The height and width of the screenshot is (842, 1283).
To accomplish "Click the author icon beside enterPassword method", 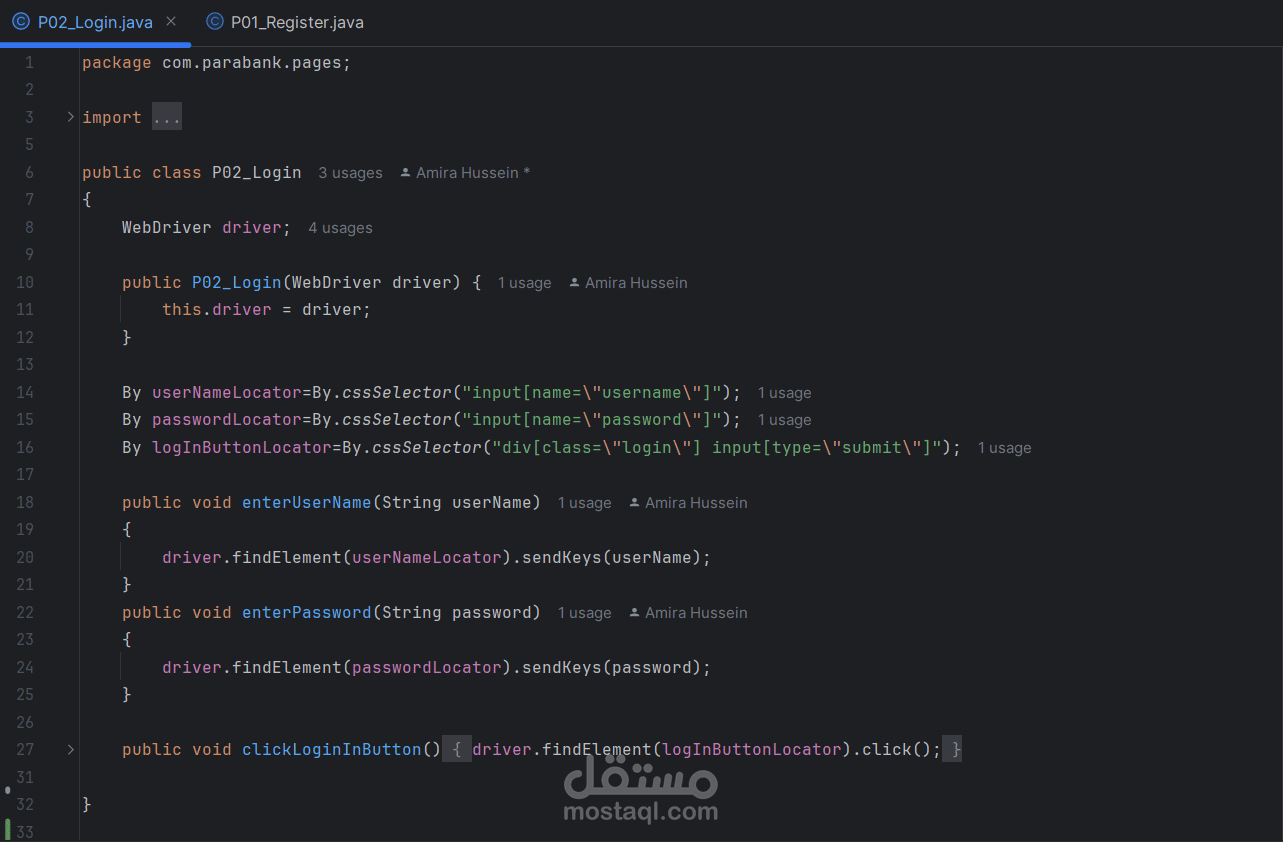I will pyautogui.click(x=634, y=613).
